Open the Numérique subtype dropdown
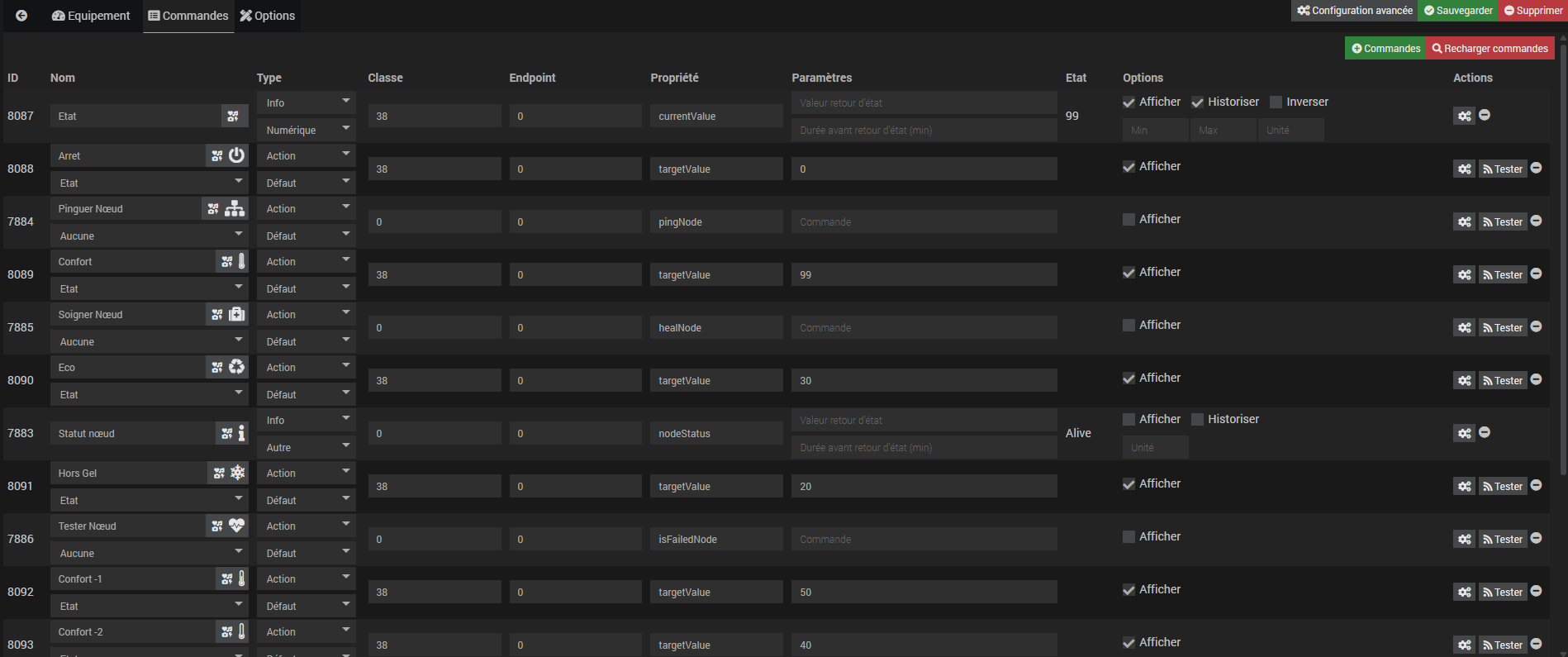 306,130
